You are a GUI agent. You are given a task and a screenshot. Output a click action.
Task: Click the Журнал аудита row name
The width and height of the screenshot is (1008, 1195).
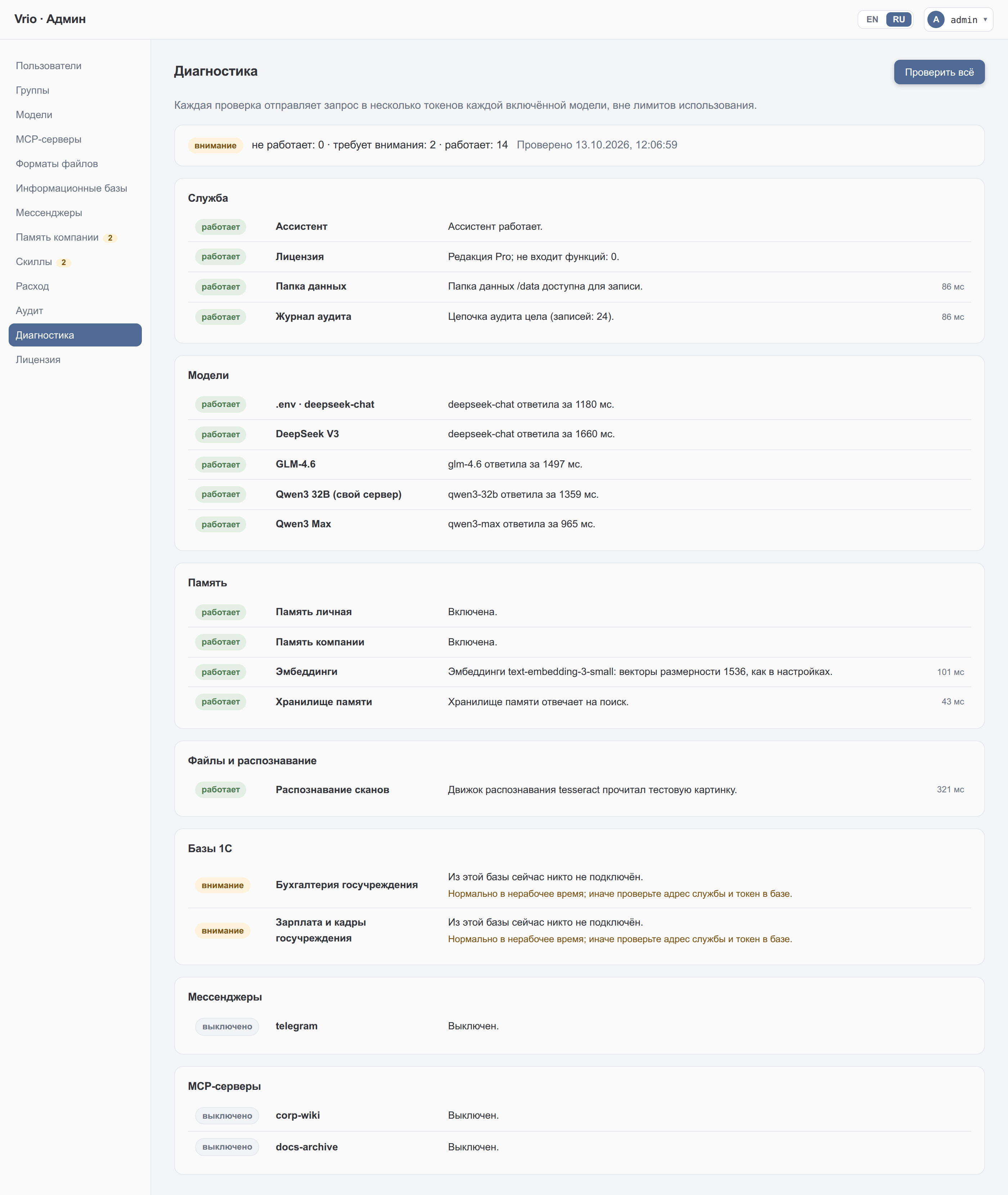coord(313,316)
